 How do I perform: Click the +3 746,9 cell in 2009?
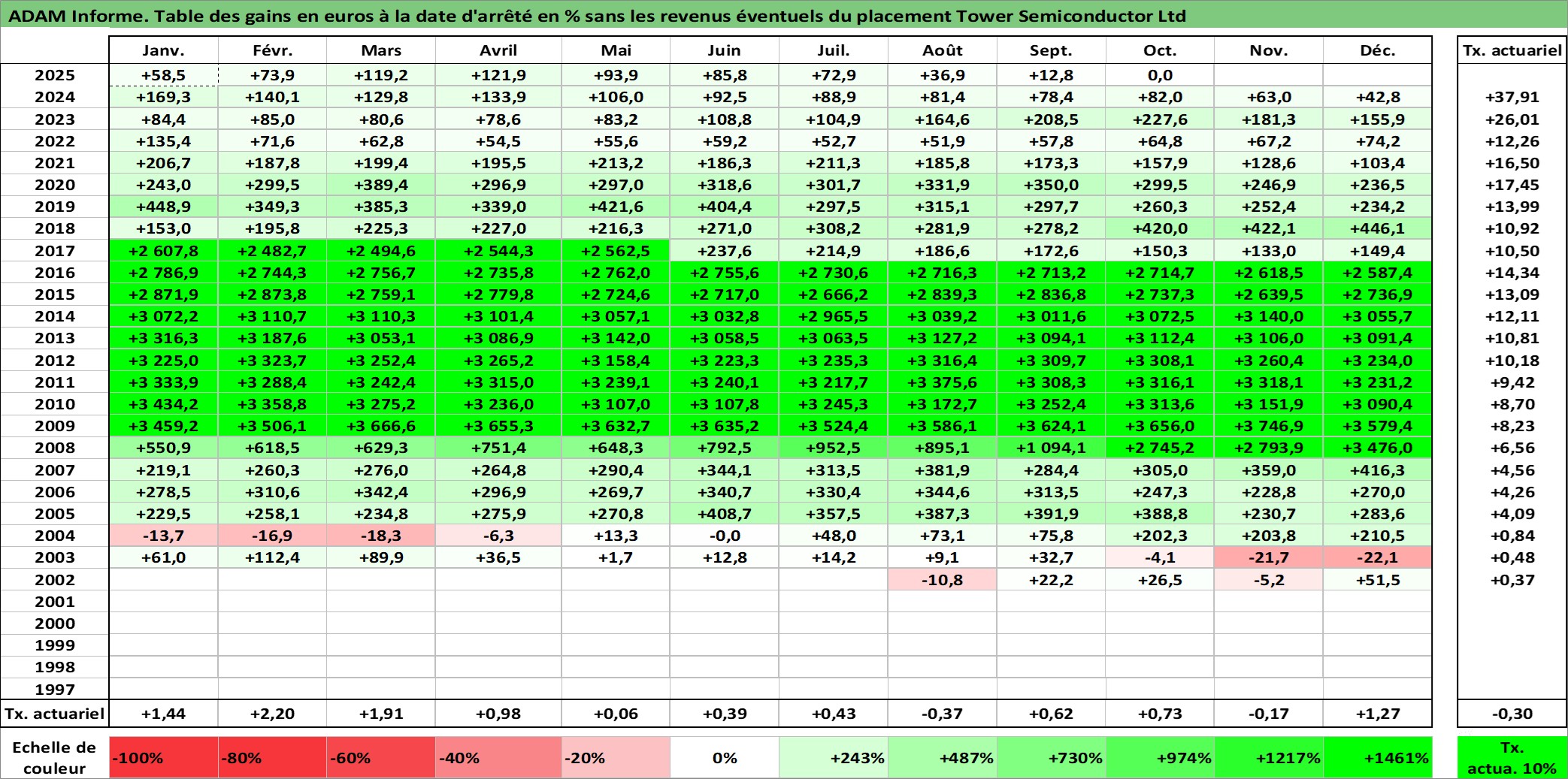(1269, 426)
